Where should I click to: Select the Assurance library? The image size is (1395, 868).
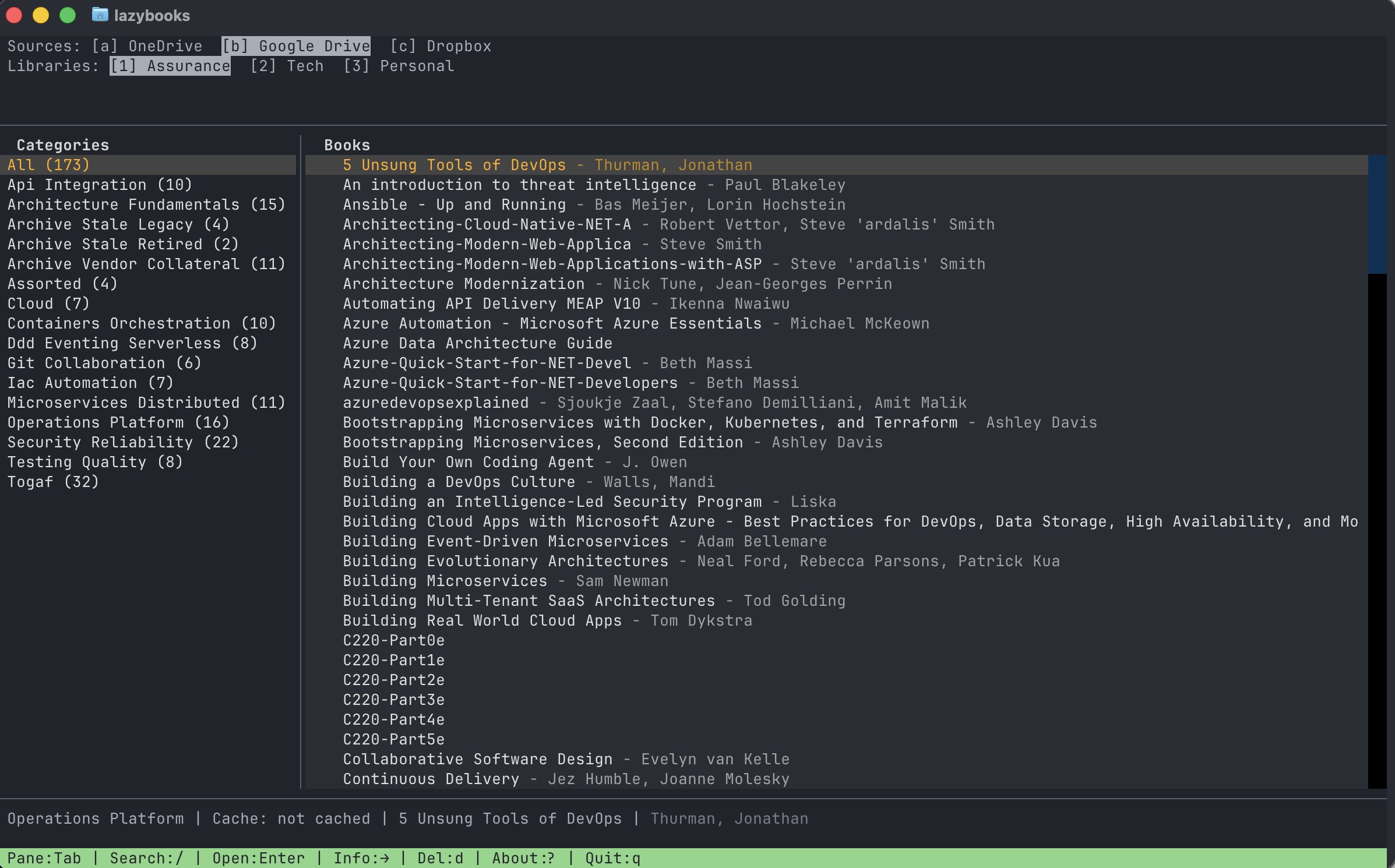coord(170,66)
